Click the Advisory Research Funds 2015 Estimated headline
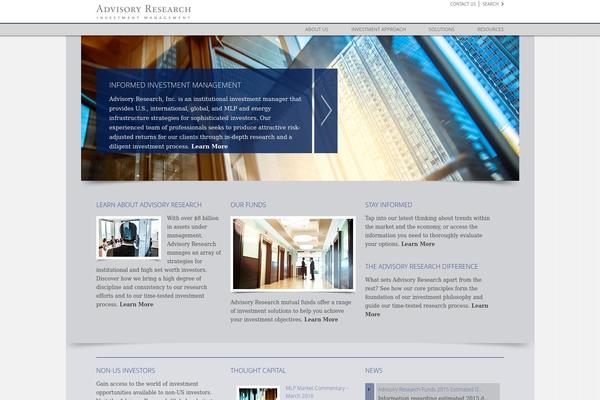This screenshot has height=400, width=600. 430,389
